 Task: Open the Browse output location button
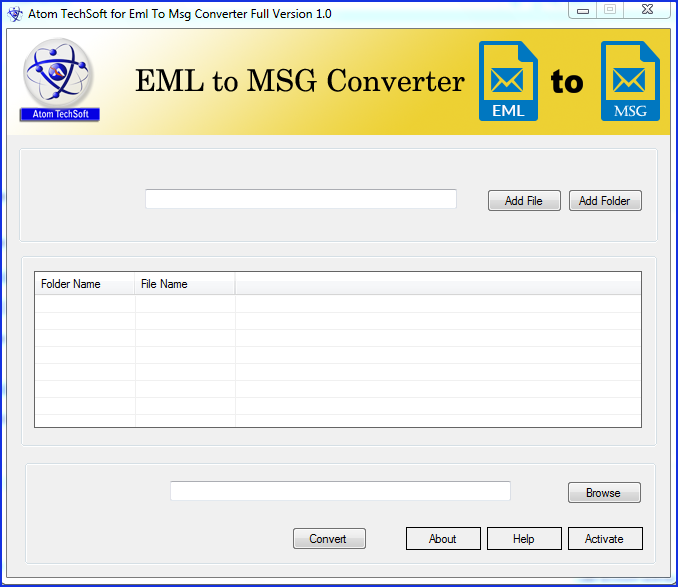(604, 492)
